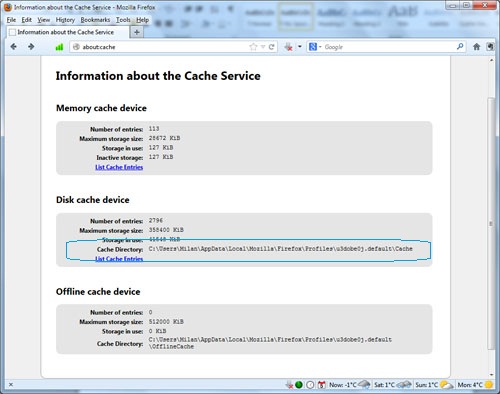500x394 pixels.
Task: Click the Offline cache Cache Directory path
Action: click(270, 343)
